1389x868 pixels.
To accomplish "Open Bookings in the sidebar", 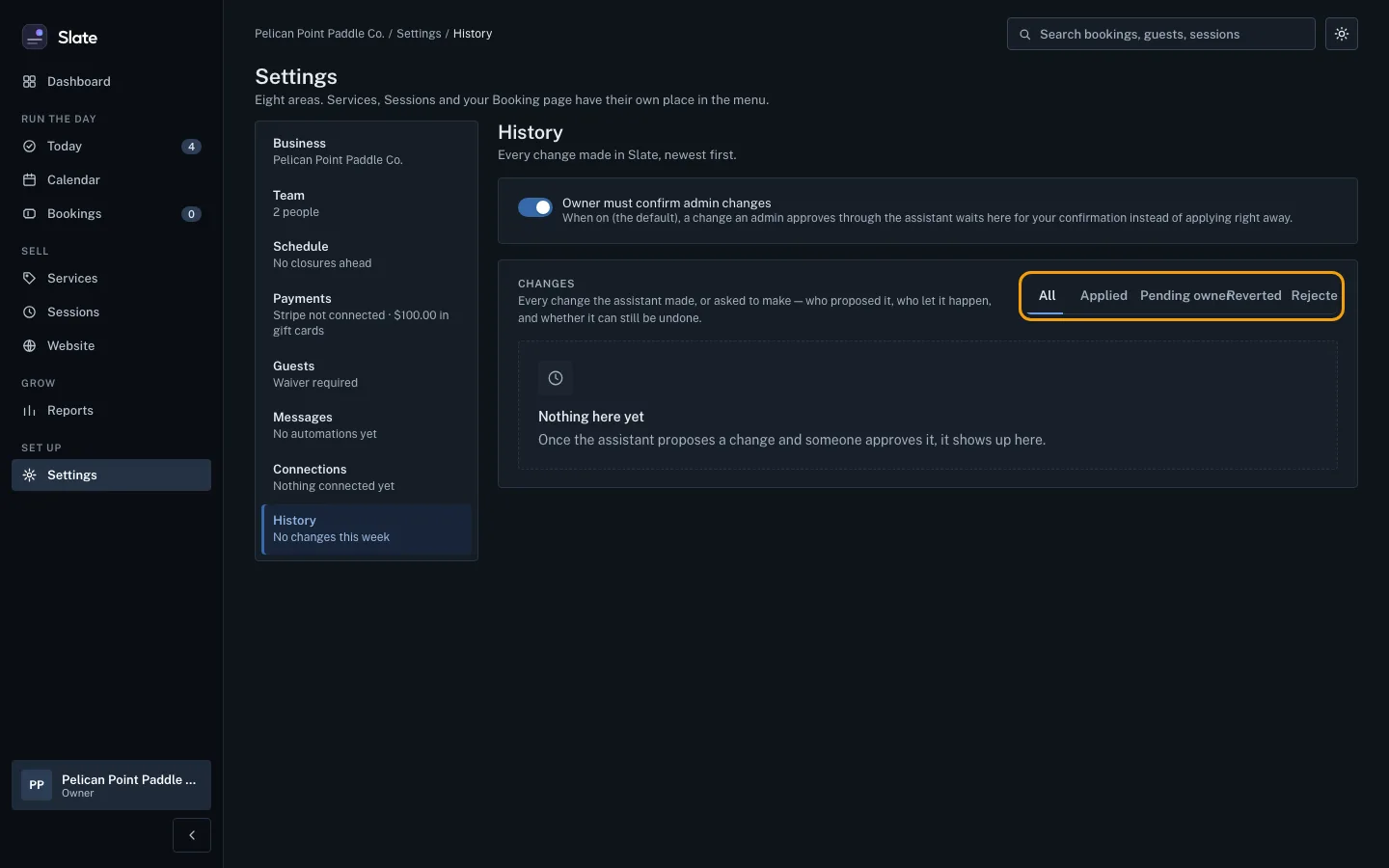I will coord(111,214).
